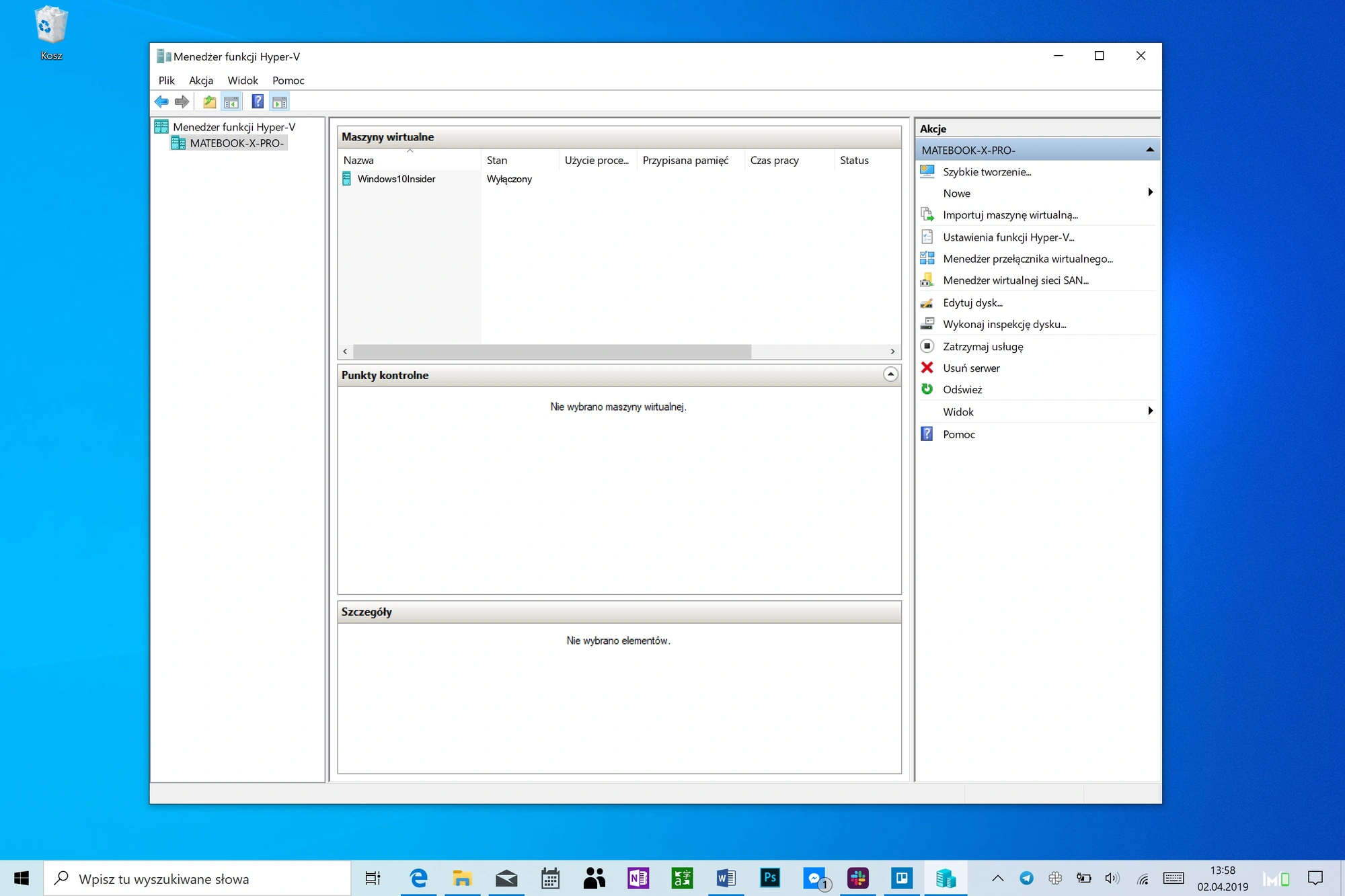Screen dimensions: 1345x896
Task: Click the Ustawienia funkcji Hyper-V icon
Action: [x=927, y=237]
